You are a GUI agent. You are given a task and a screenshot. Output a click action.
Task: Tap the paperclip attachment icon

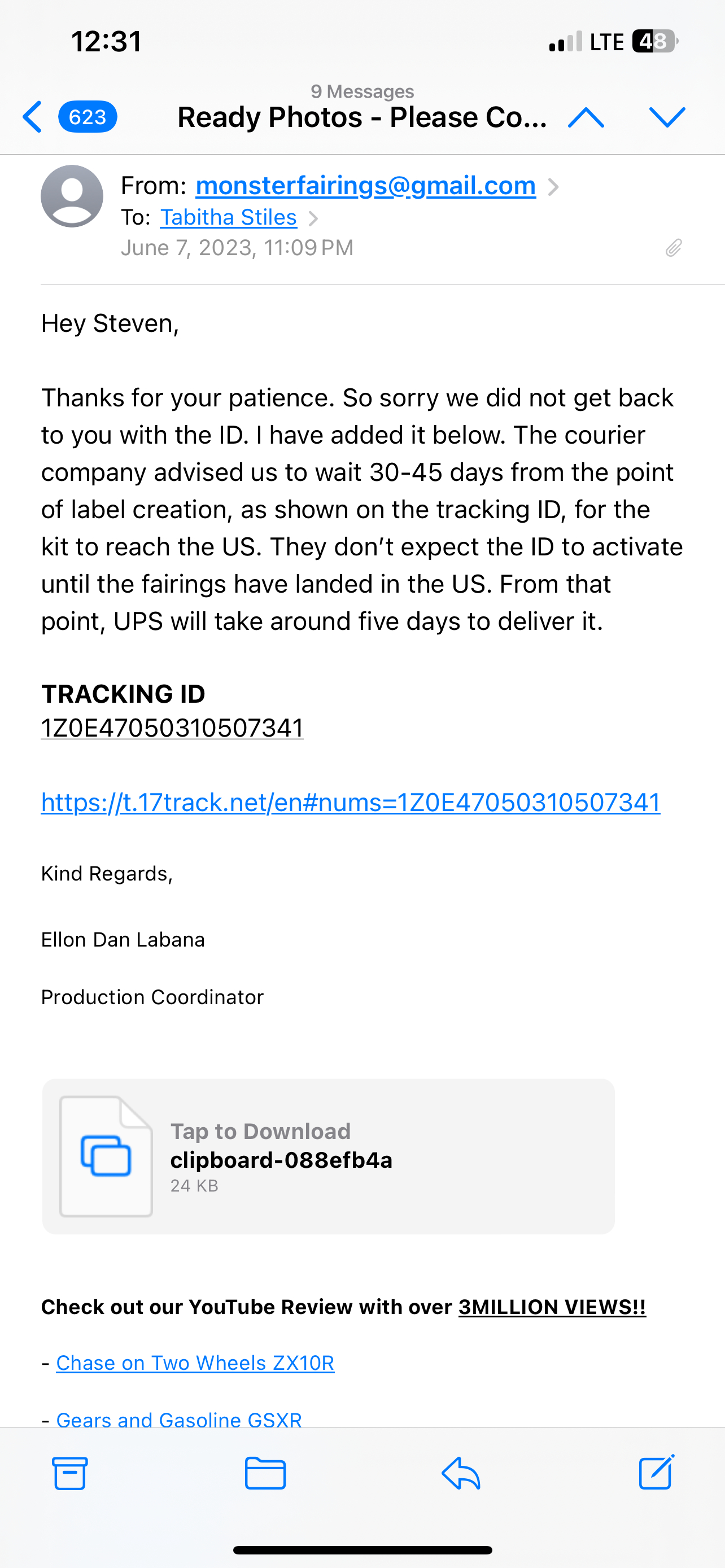[673, 248]
